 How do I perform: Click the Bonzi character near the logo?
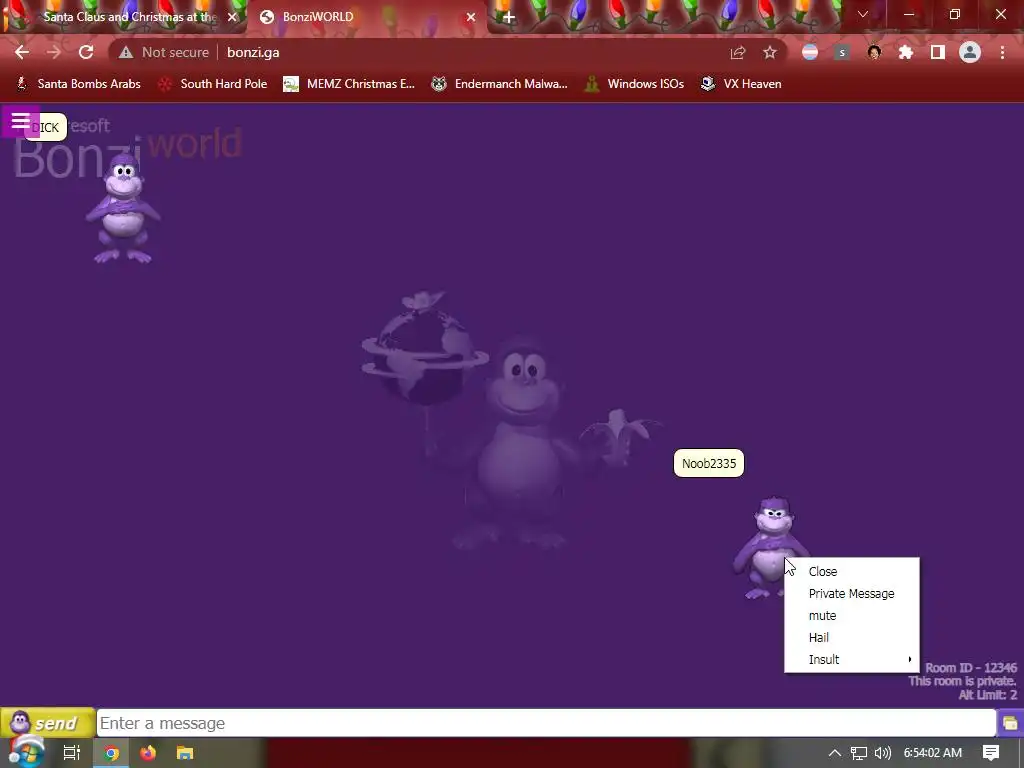click(123, 209)
